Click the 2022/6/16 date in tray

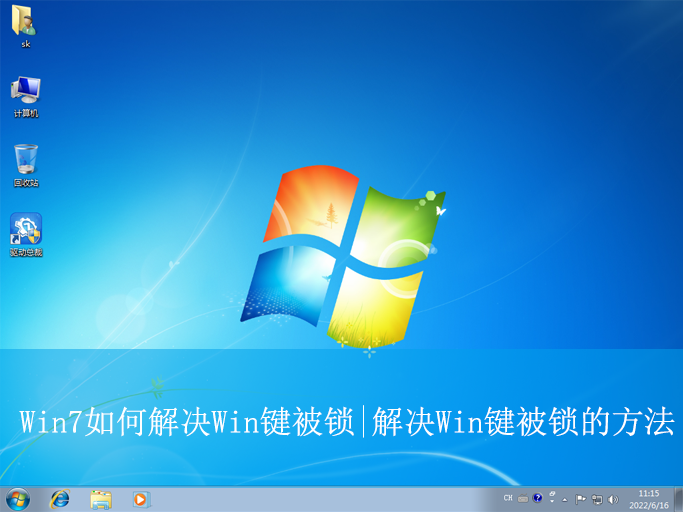(648, 504)
